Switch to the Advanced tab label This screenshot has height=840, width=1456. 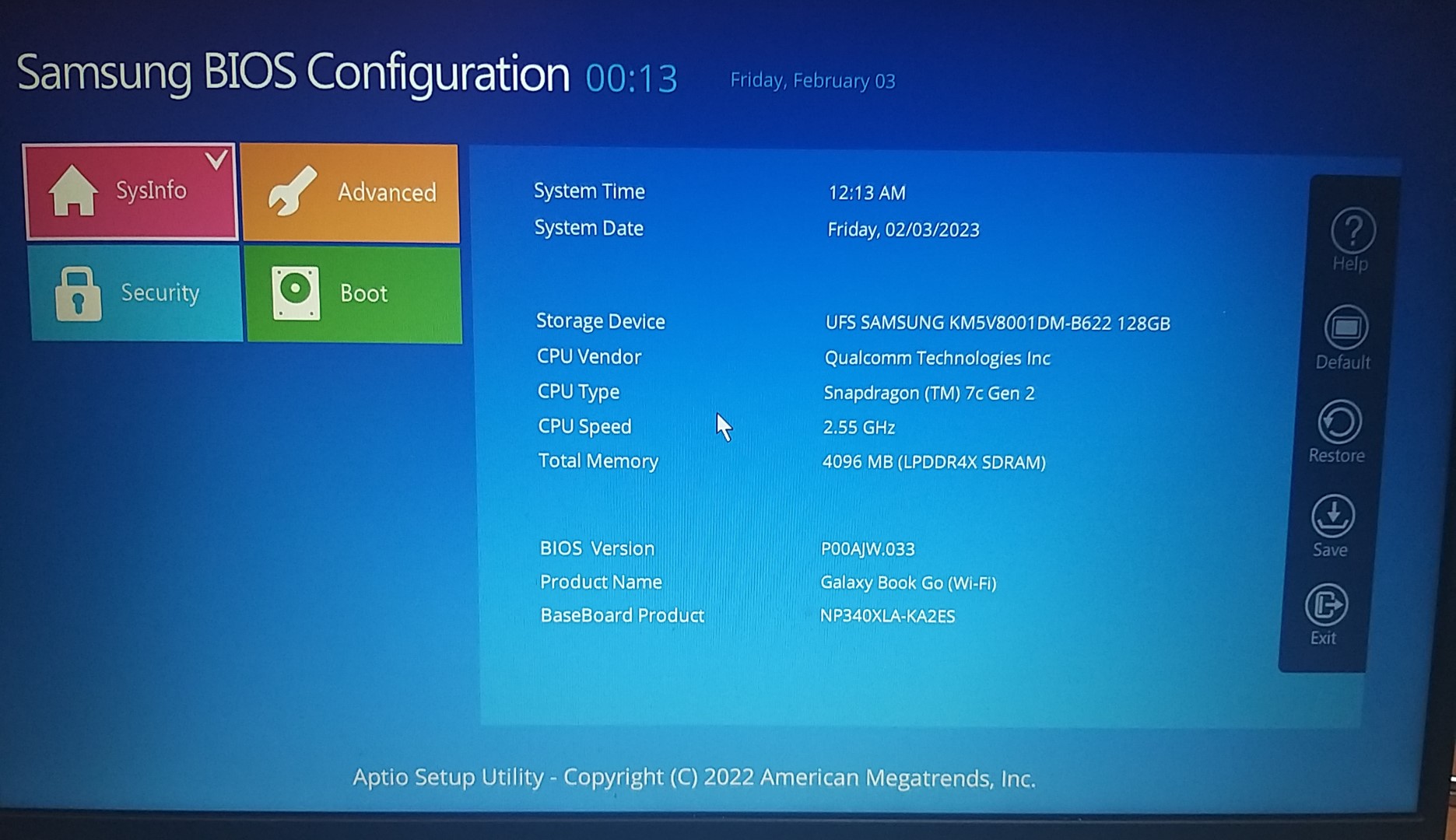coord(387,192)
